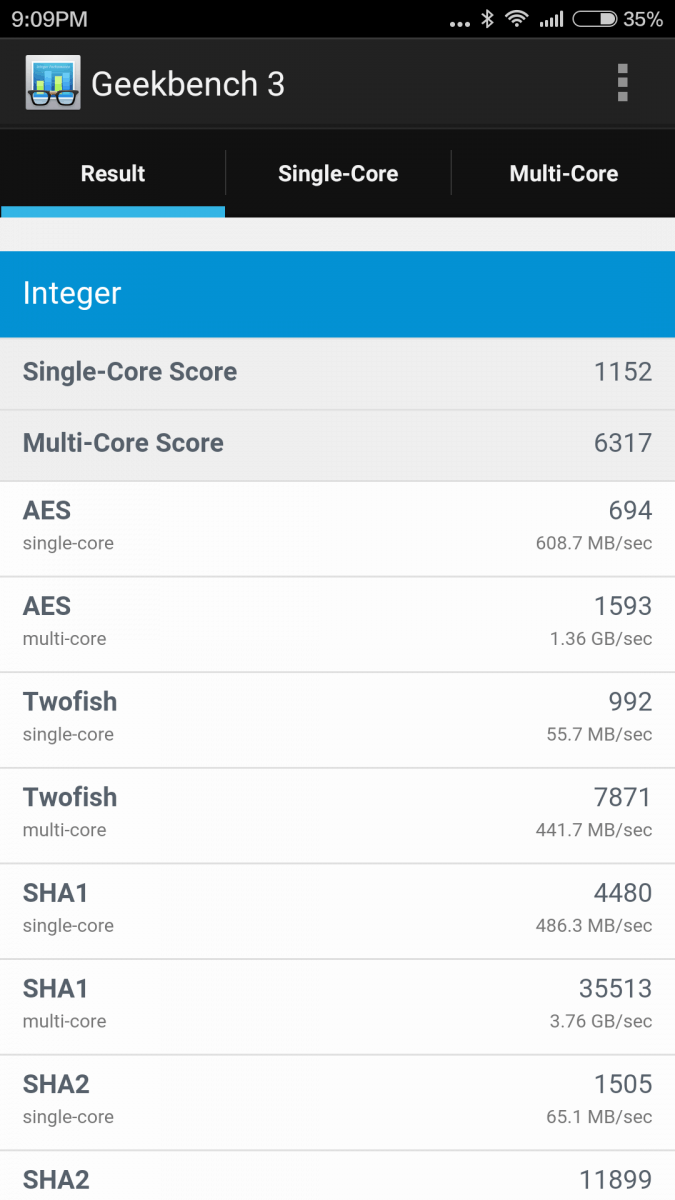This screenshot has height=1200, width=675.
Task: Switch to the Multi-Core tab
Action: coord(564,173)
